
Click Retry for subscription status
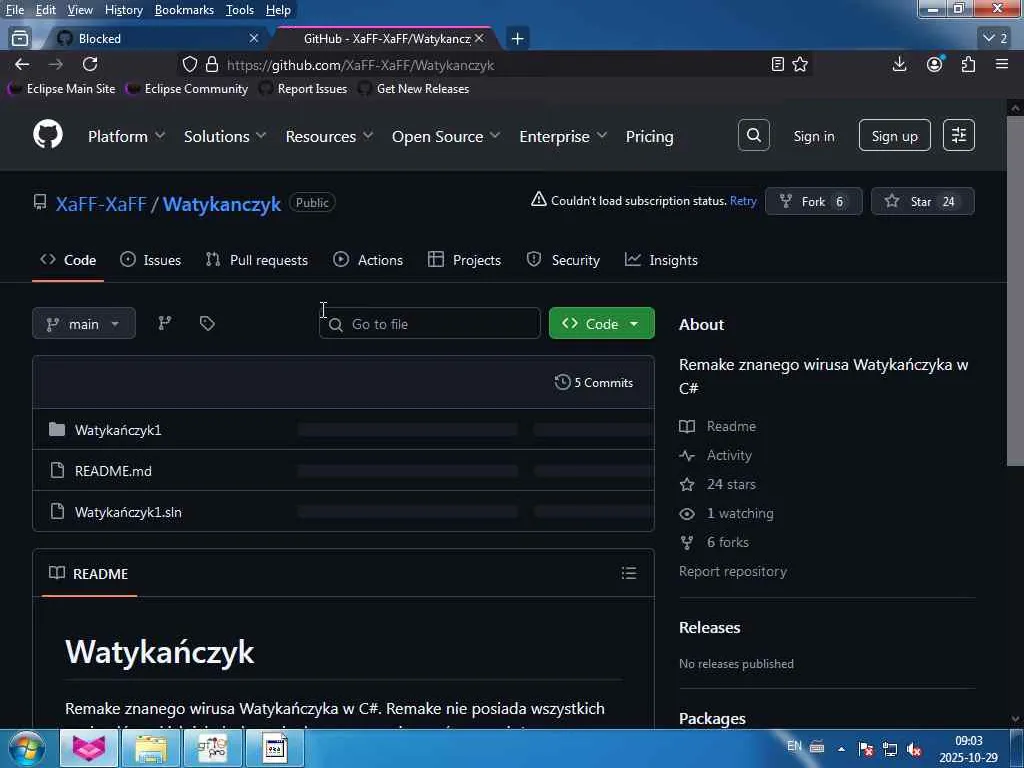point(743,200)
